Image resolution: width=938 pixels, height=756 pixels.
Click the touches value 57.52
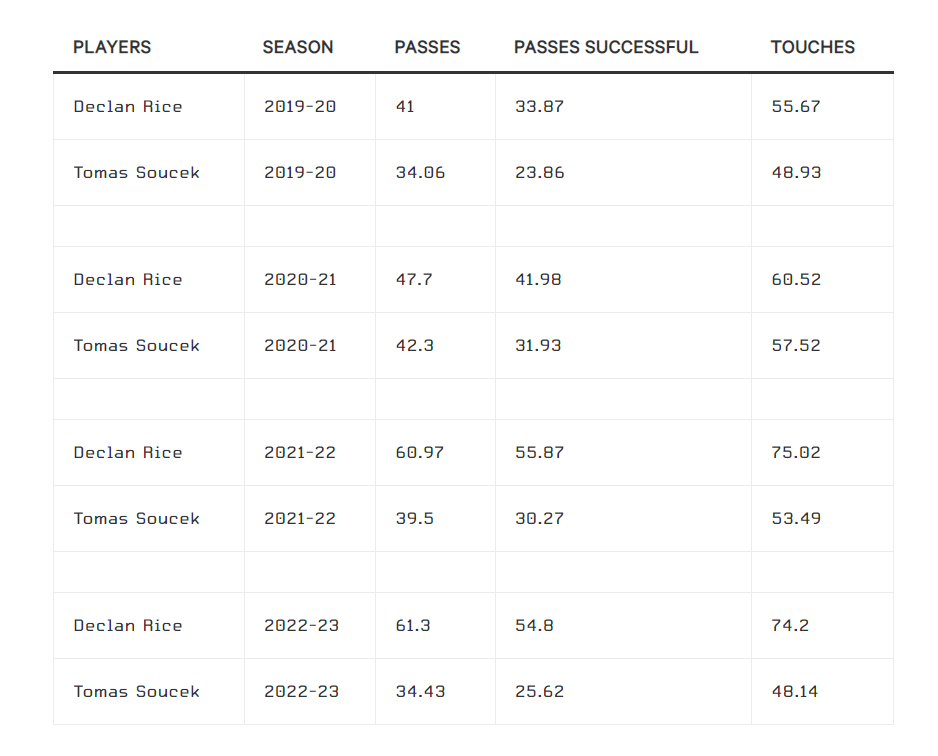796,345
